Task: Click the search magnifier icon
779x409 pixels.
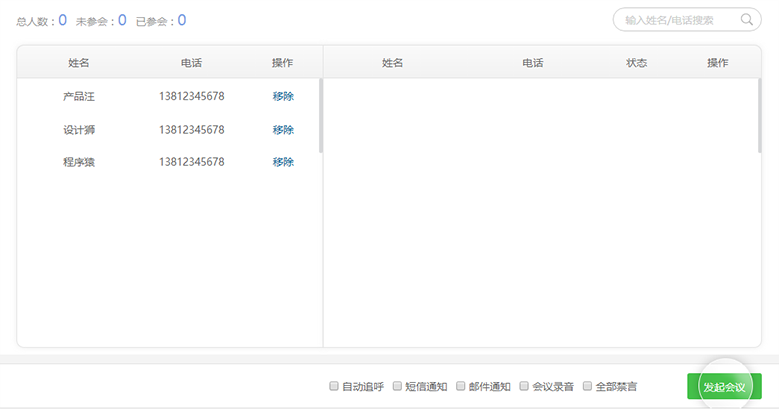Action: pyautogui.click(x=746, y=20)
